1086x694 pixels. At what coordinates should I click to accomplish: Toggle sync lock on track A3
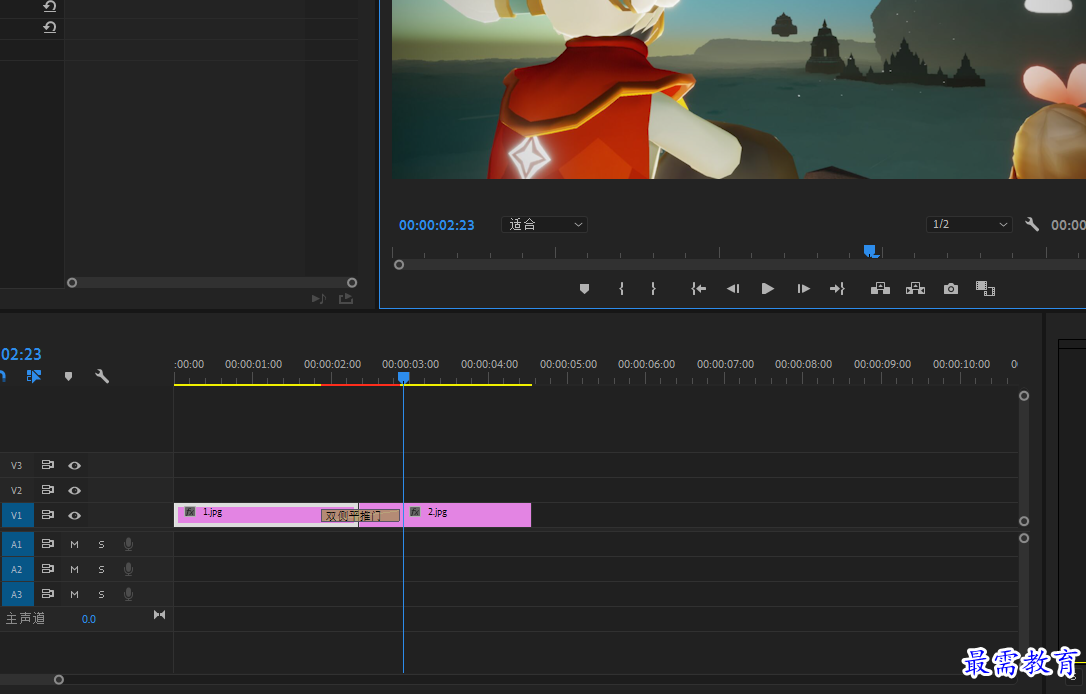tap(47, 594)
